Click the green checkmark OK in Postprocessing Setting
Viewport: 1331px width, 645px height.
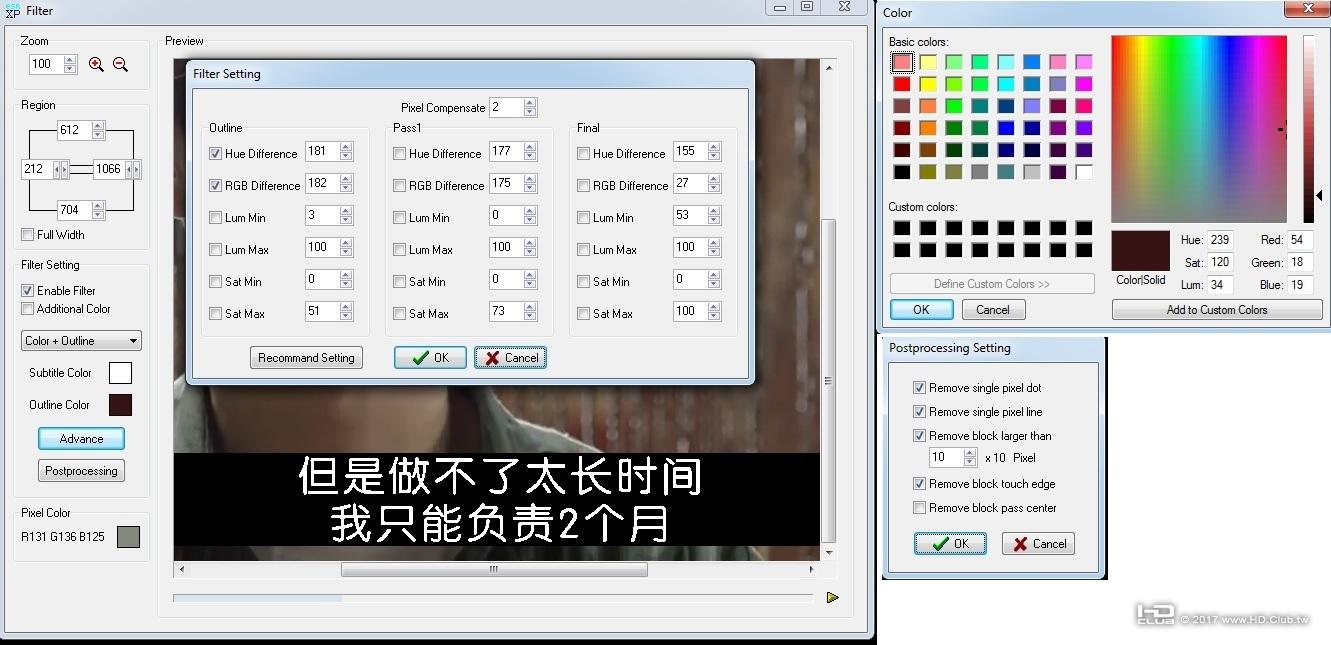(948, 543)
